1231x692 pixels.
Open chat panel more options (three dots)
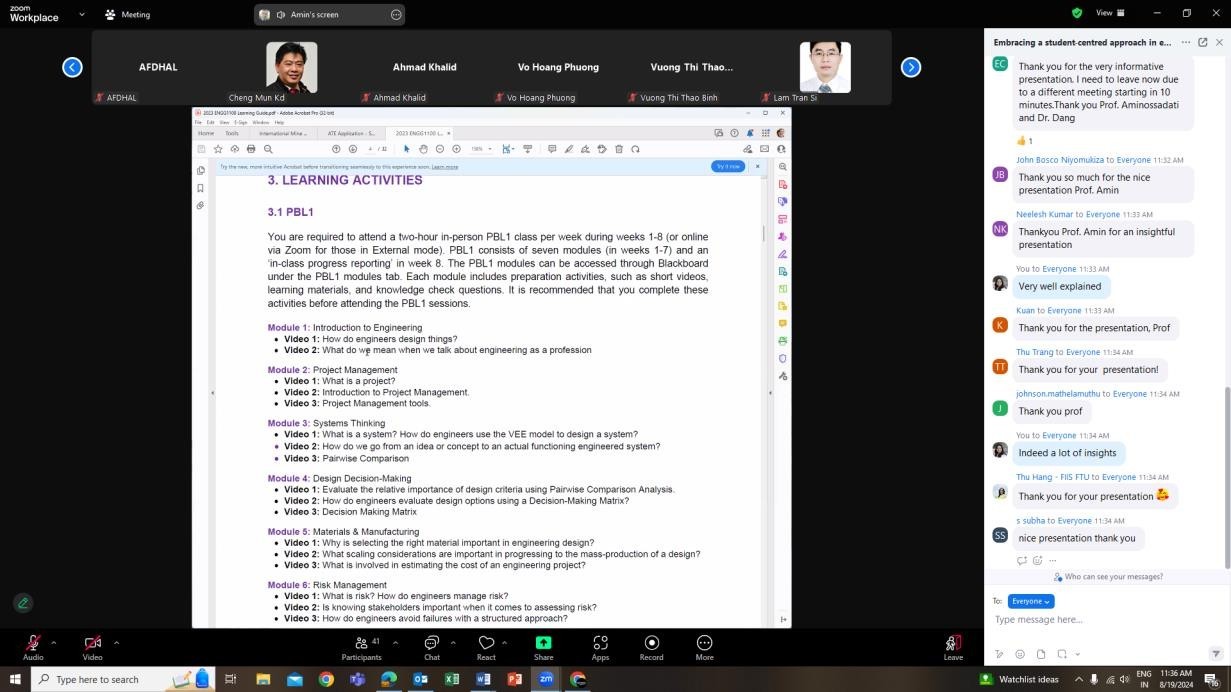[x=1186, y=42]
